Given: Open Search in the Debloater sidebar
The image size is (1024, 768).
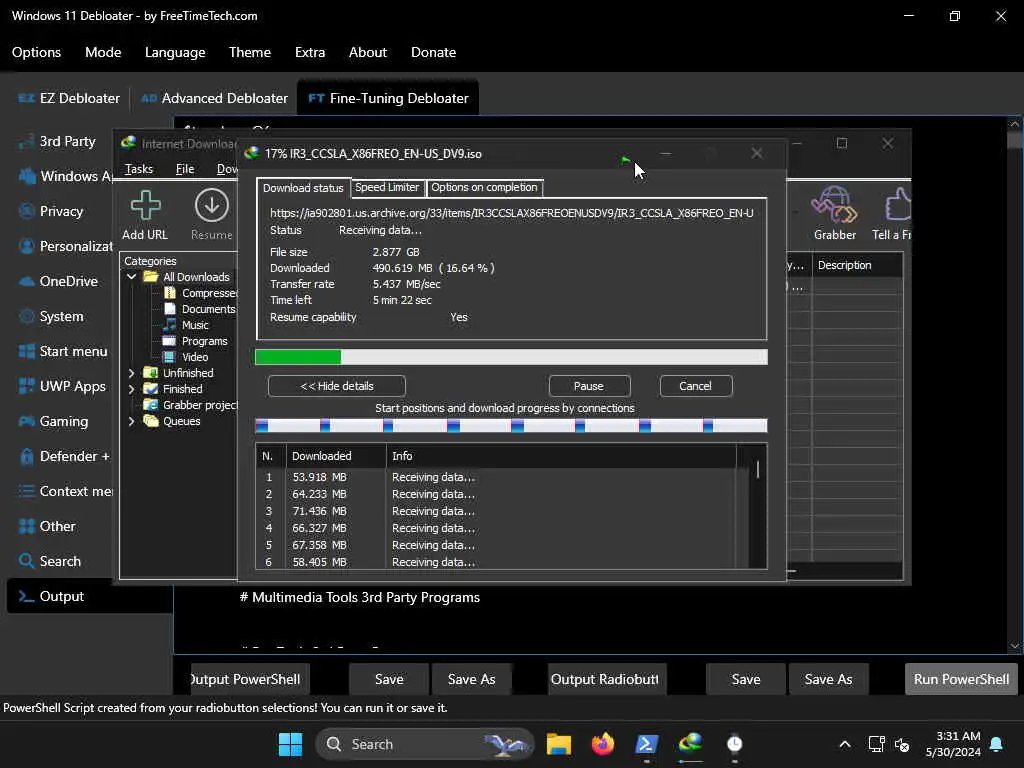Looking at the screenshot, I should pyautogui.click(x=50, y=561).
